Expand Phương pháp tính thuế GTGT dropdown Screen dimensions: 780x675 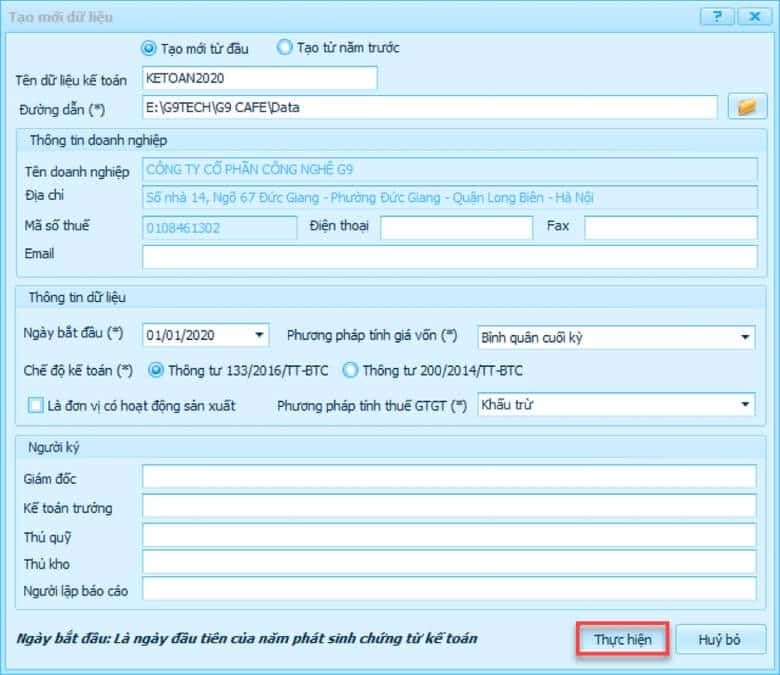tap(745, 404)
